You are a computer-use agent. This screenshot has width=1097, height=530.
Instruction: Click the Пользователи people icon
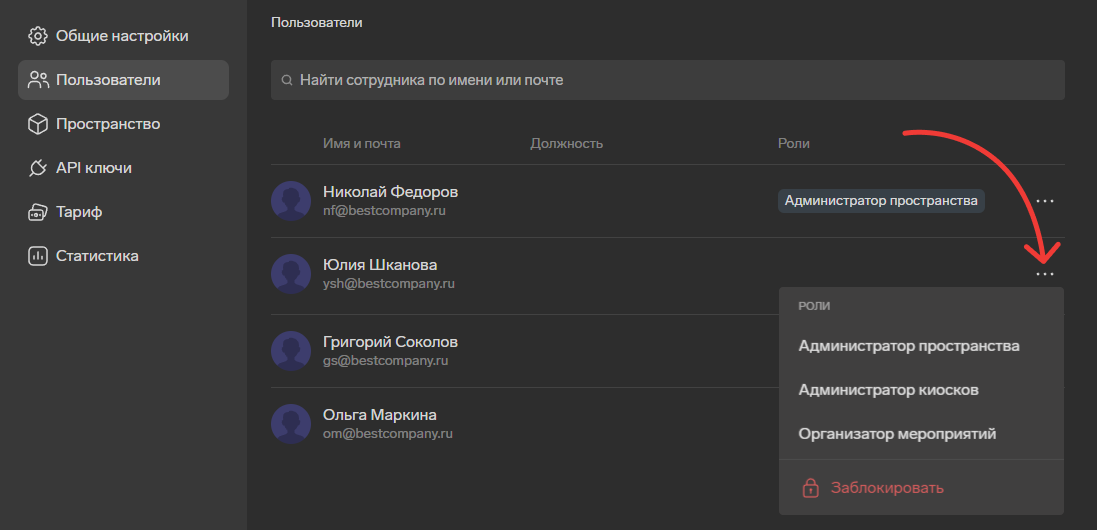pyautogui.click(x=37, y=80)
